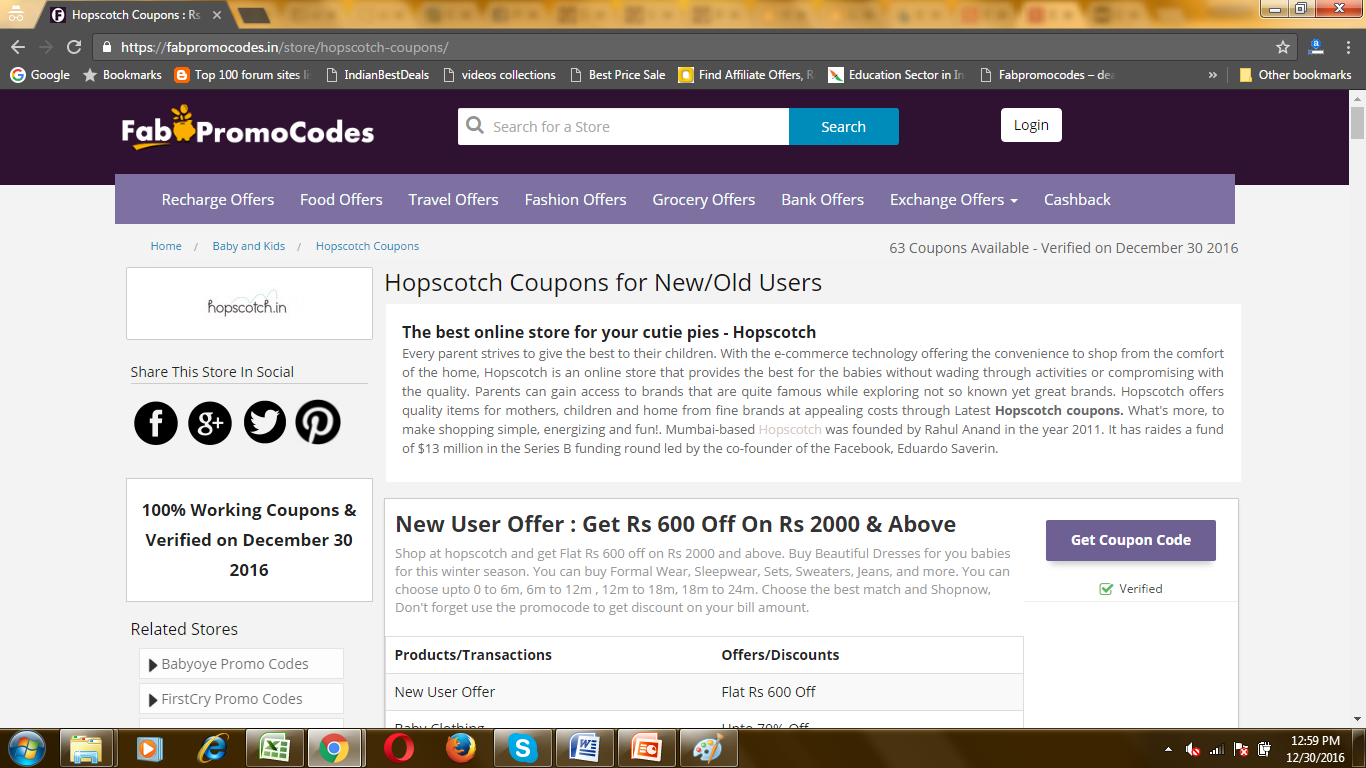Screen dimensions: 1366x768
Task: Share store on Pinterest icon
Action: click(x=318, y=423)
